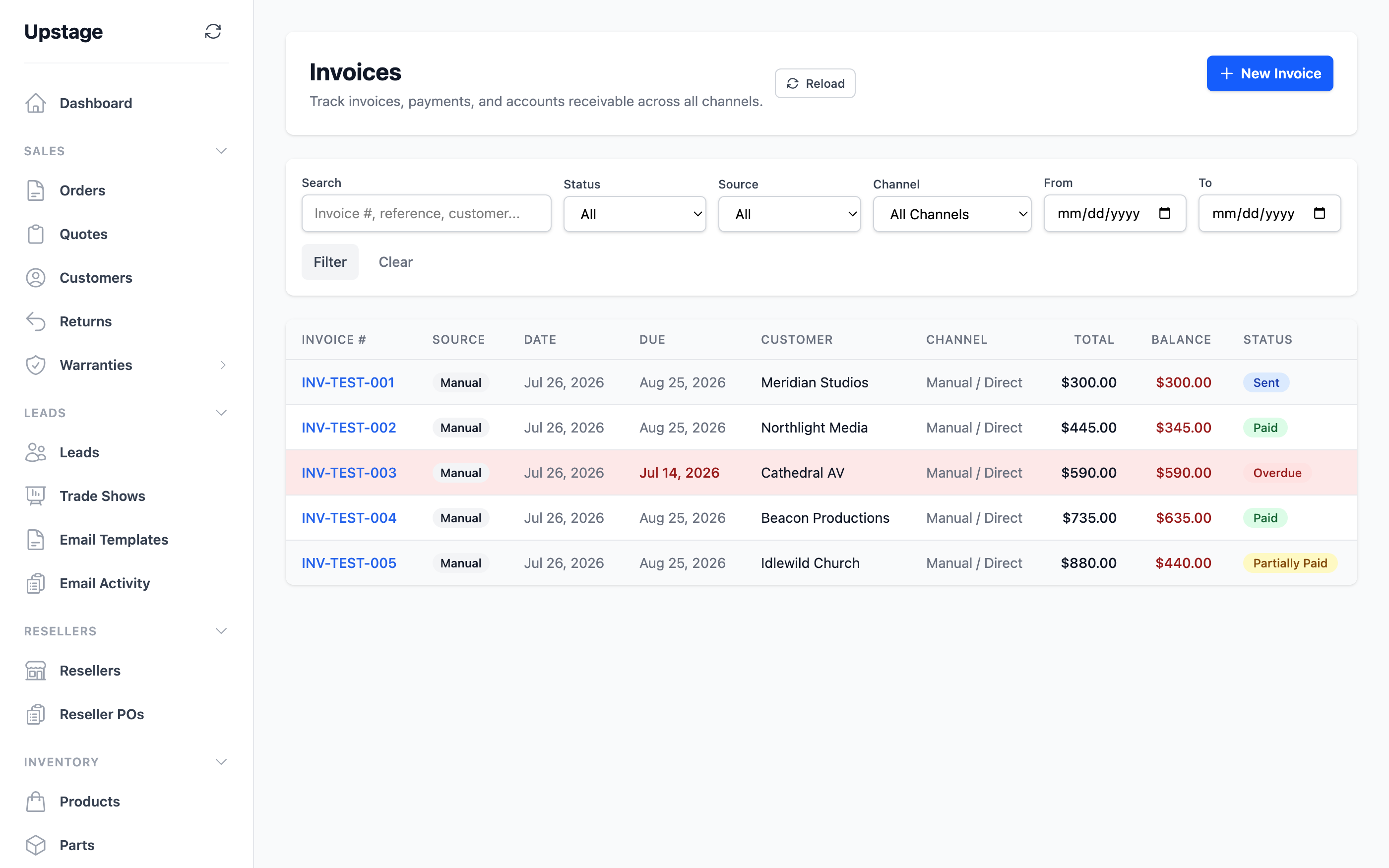Open the Source filter dropdown
Viewport: 1389px width, 868px height.
pyautogui.click(x=789, y=214)
